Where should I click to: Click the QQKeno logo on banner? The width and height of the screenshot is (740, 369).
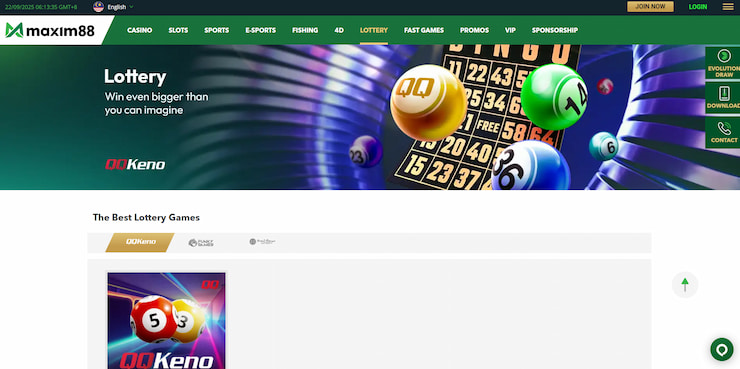[135, 164]
